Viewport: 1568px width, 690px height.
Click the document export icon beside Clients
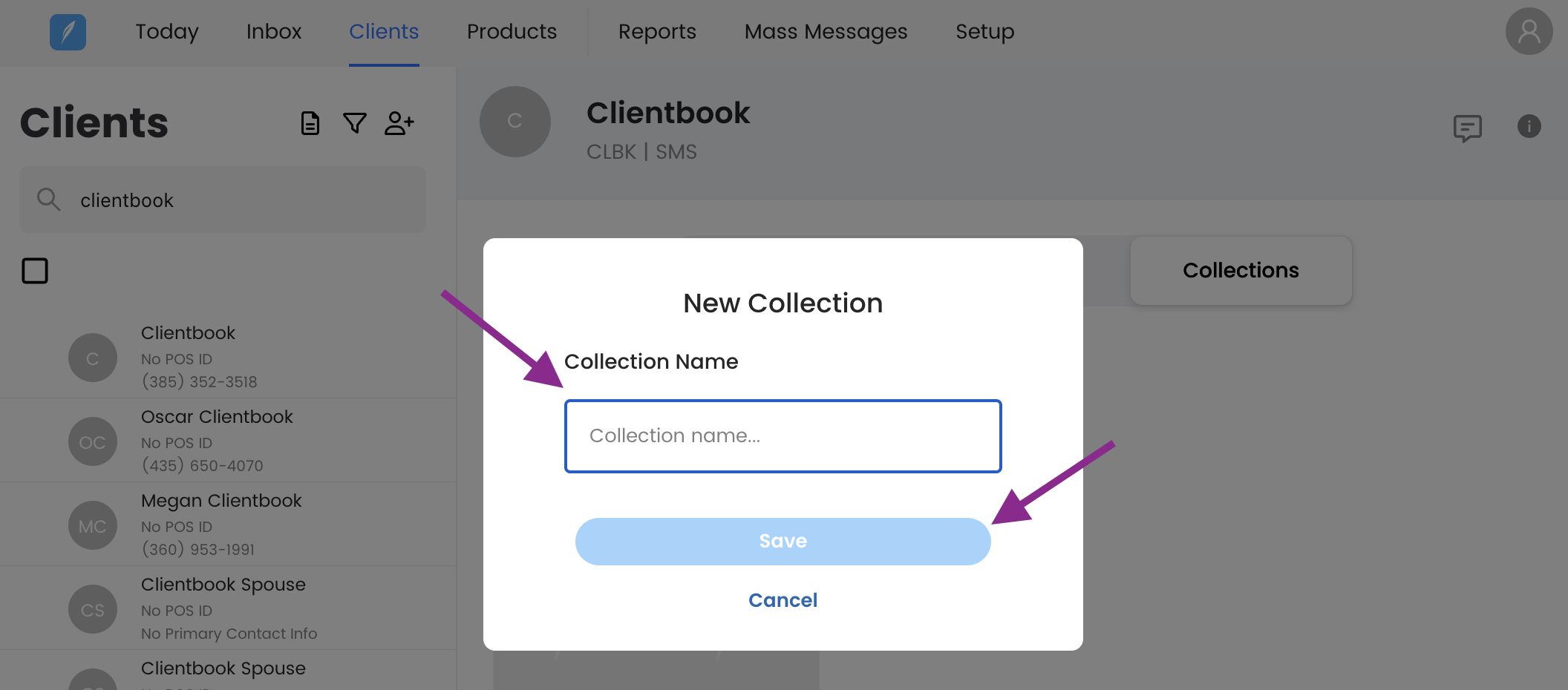point(310,123)
